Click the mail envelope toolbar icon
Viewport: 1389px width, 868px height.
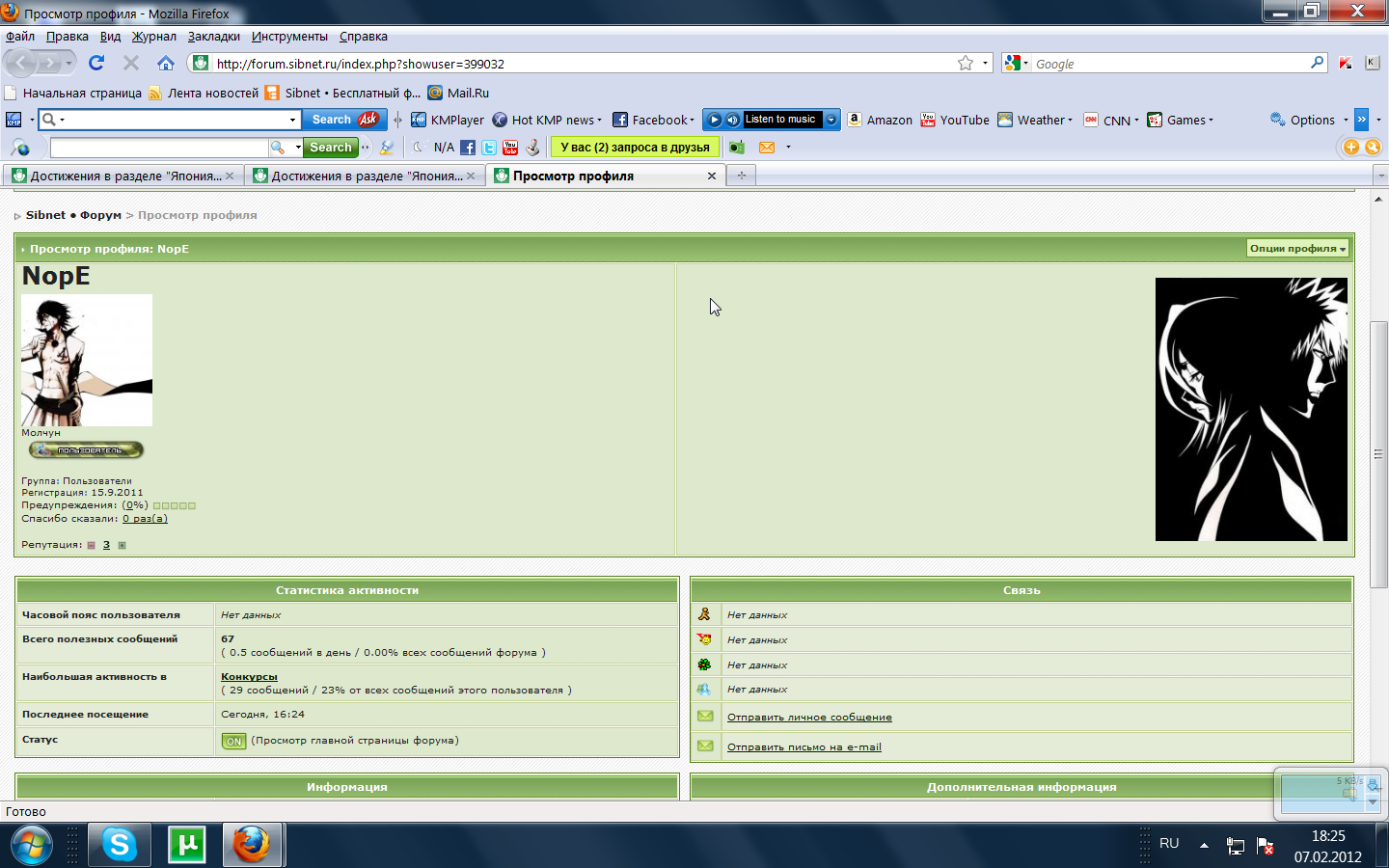(x=767, y=148)
